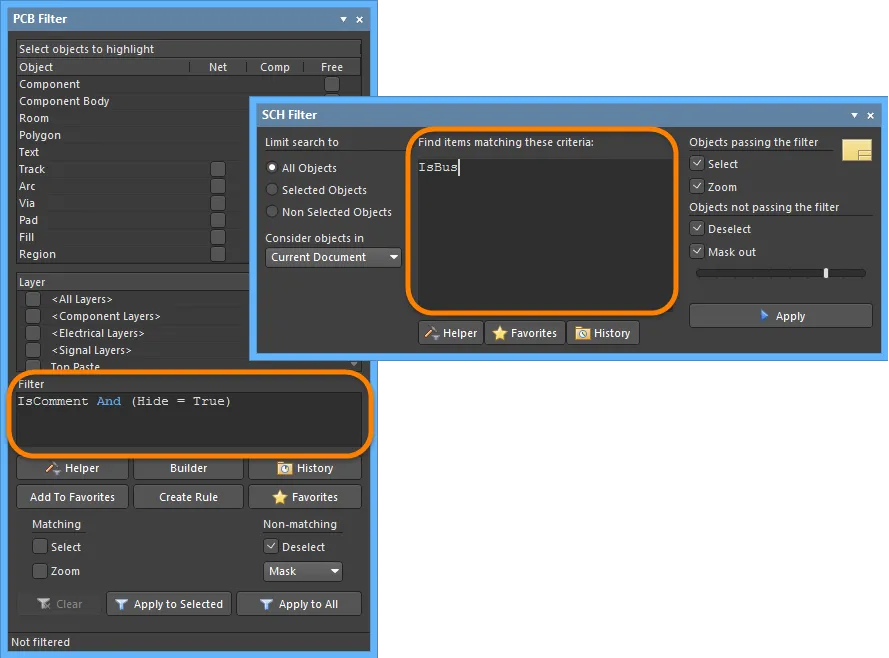The image size is (889, 658).
Task: Check the <Signal Layers> checkbox
Action: pyautogui.click(x=33, y=350)
